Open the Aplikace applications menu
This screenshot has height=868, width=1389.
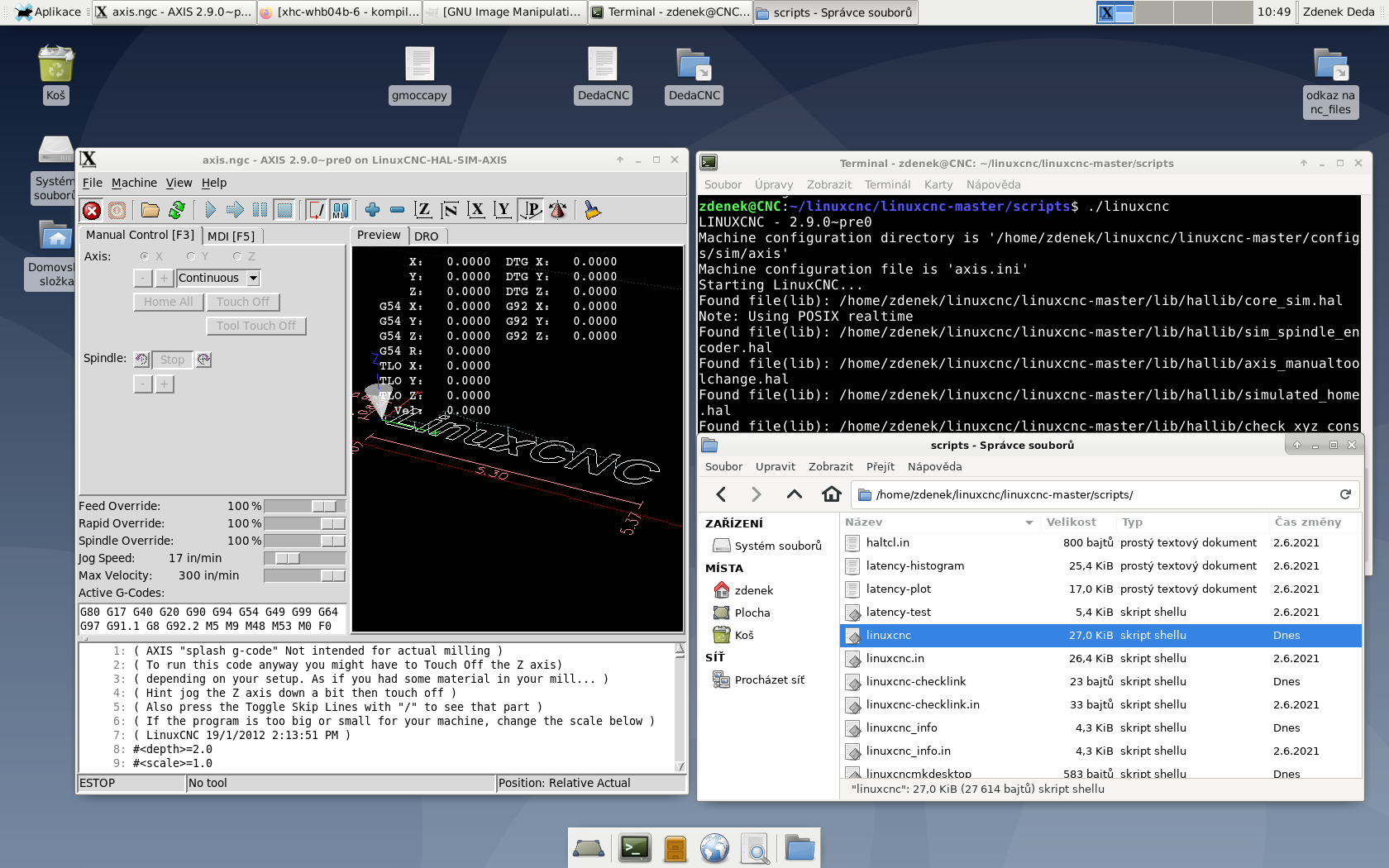click(48, 12)
